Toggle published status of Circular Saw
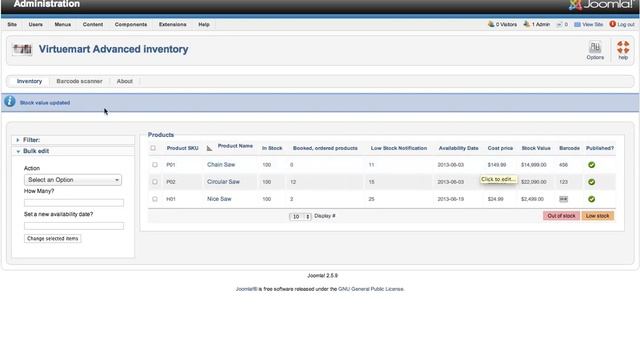Viewport: 640px width, 360px height. (591, 182)
